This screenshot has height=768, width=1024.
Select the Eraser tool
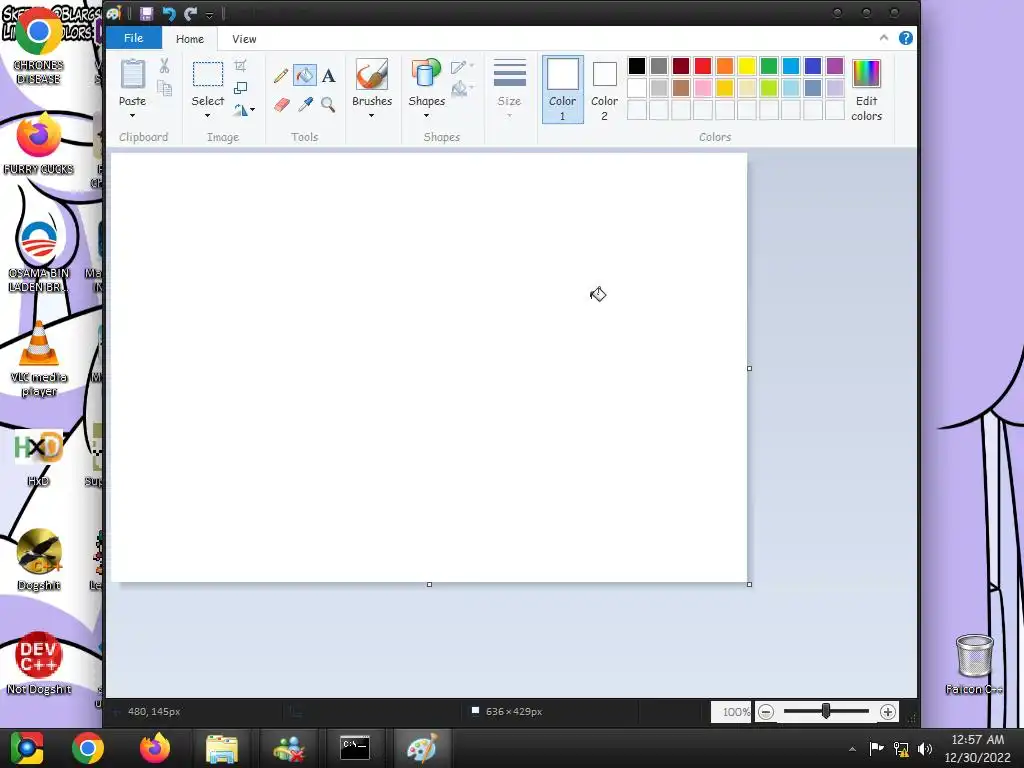[281, 104]
